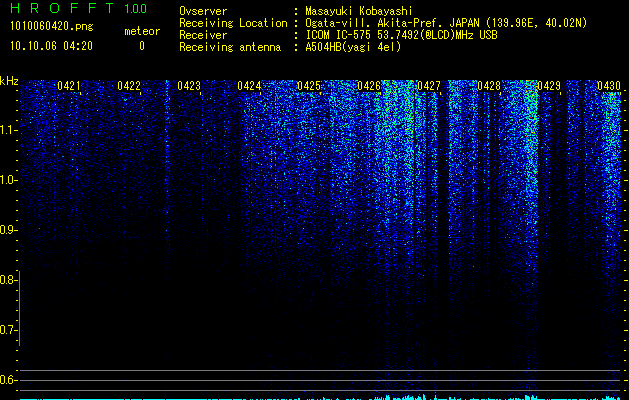Click the 0423 time marker
This screenshot has height=400, width=629.
[189, 86]
